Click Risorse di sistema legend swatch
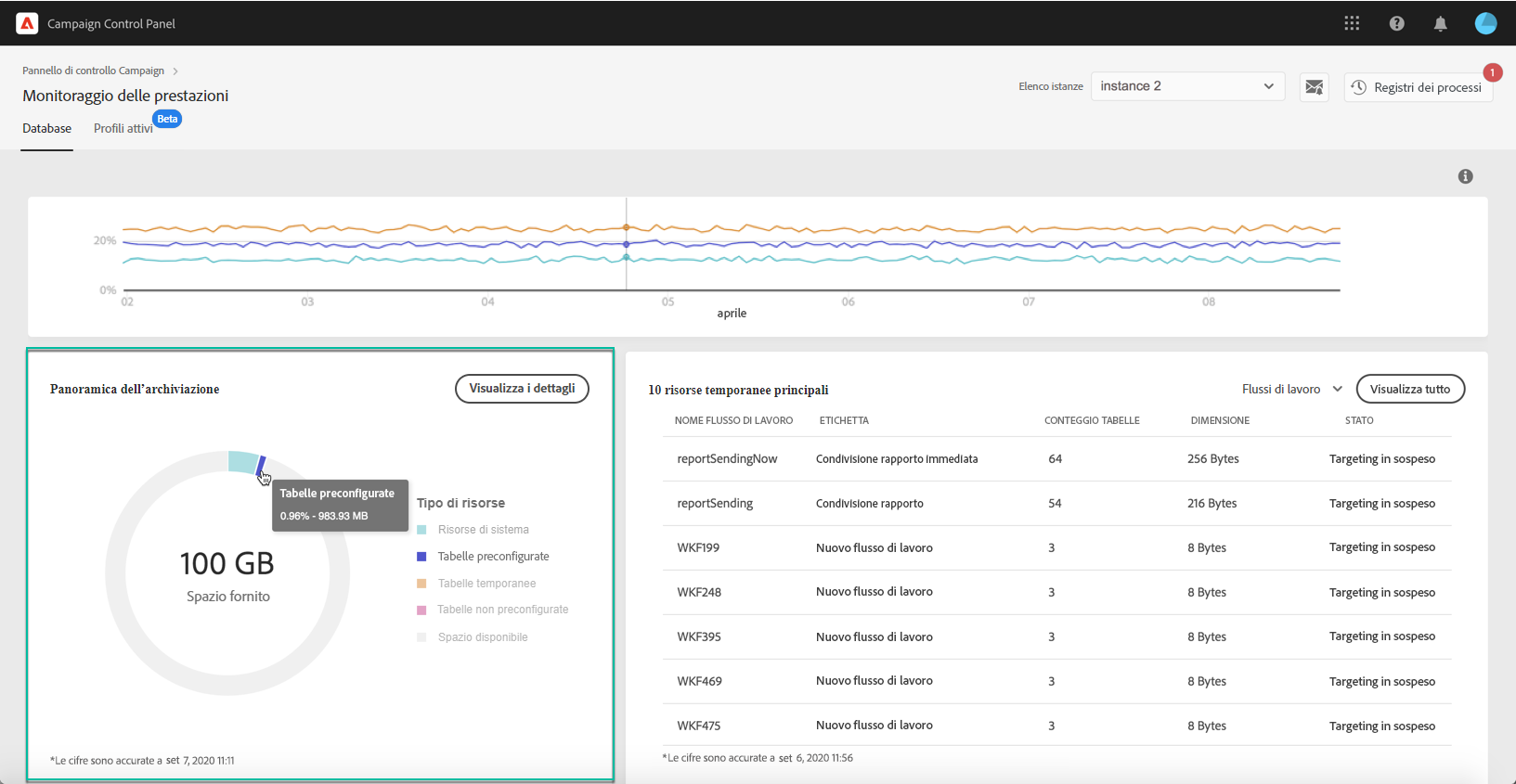Viewport: 1516px width, 784px height. point(421,530)
